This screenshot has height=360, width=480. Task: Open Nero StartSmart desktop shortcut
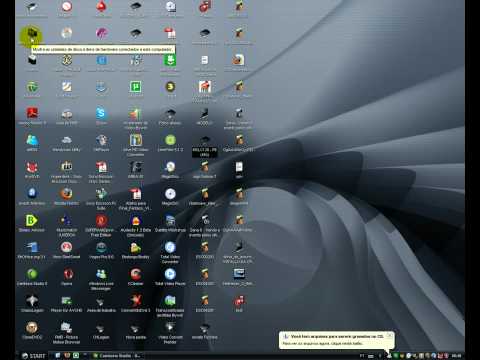(66, 250)
